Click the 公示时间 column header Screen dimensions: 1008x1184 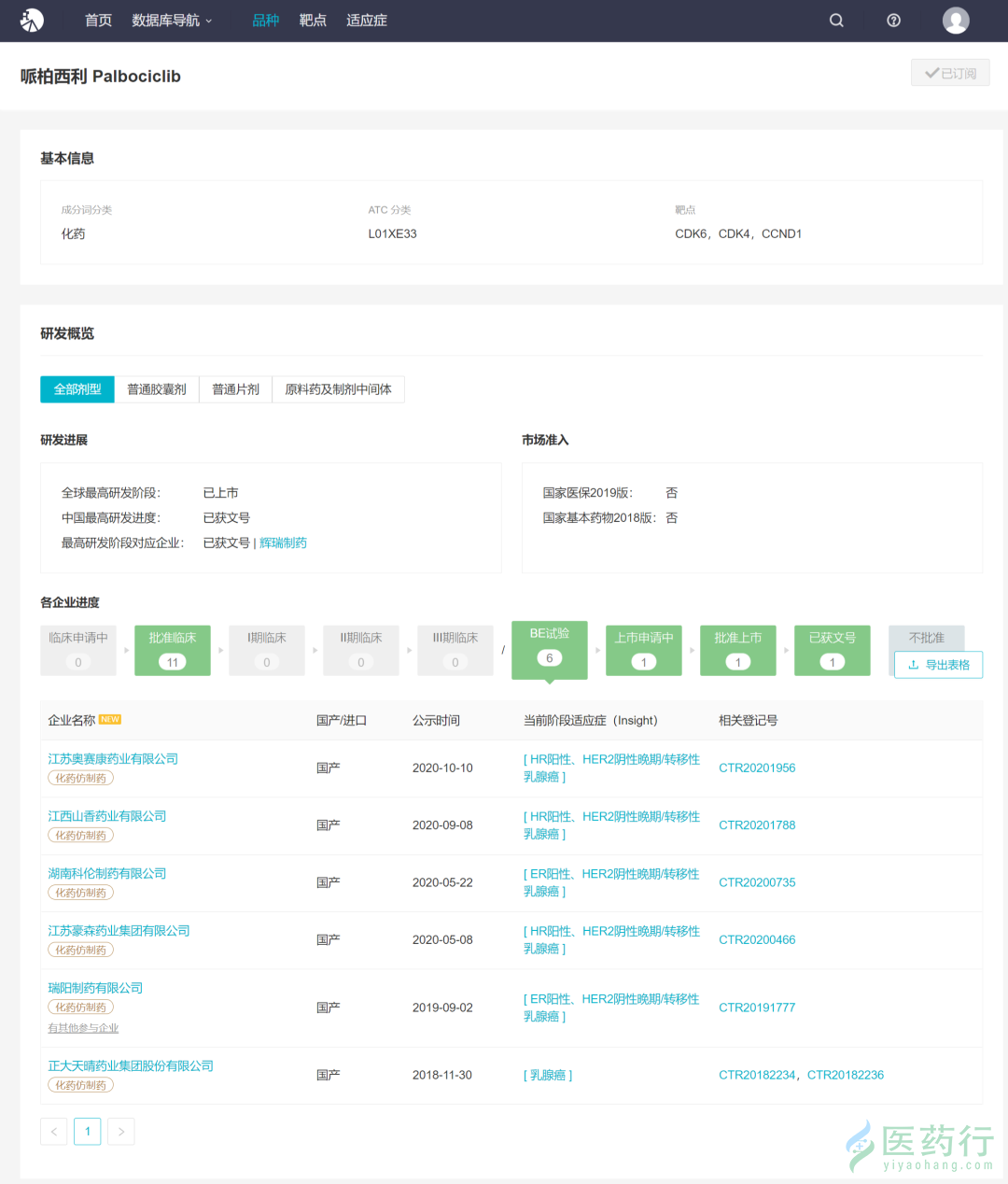click(436, 720)
